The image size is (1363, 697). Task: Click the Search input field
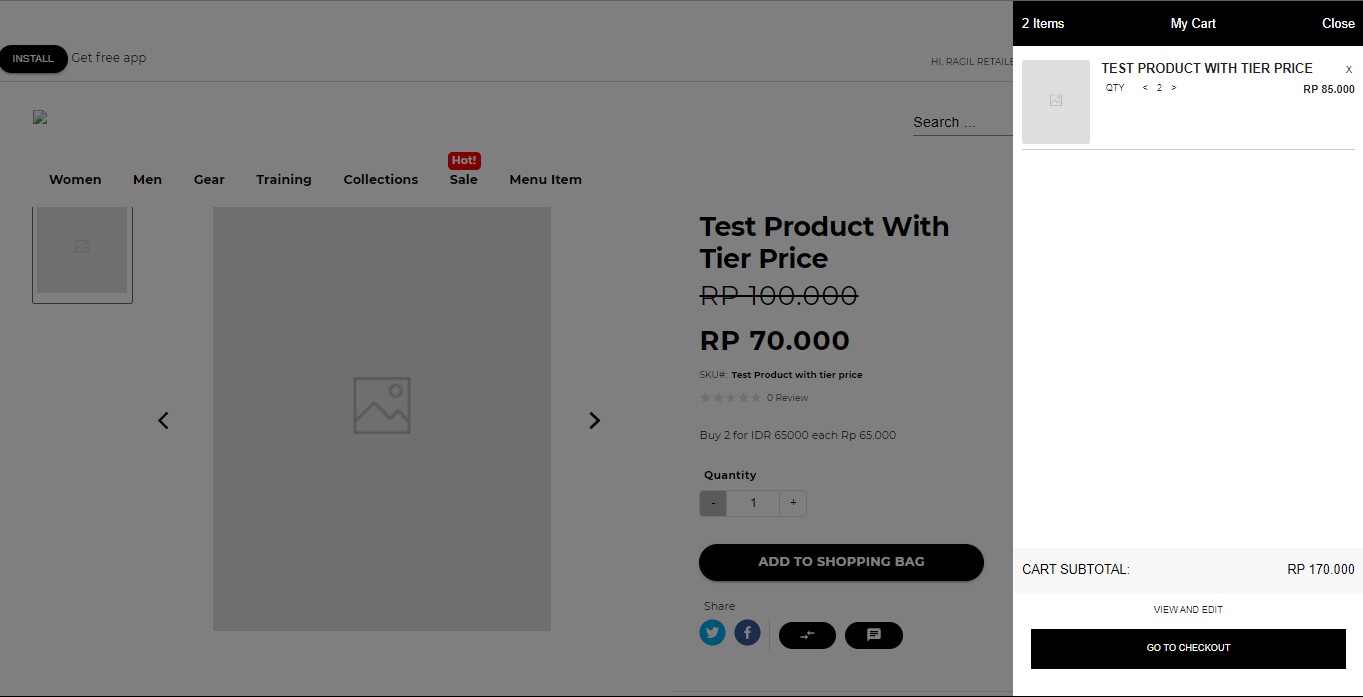point(960,121)
